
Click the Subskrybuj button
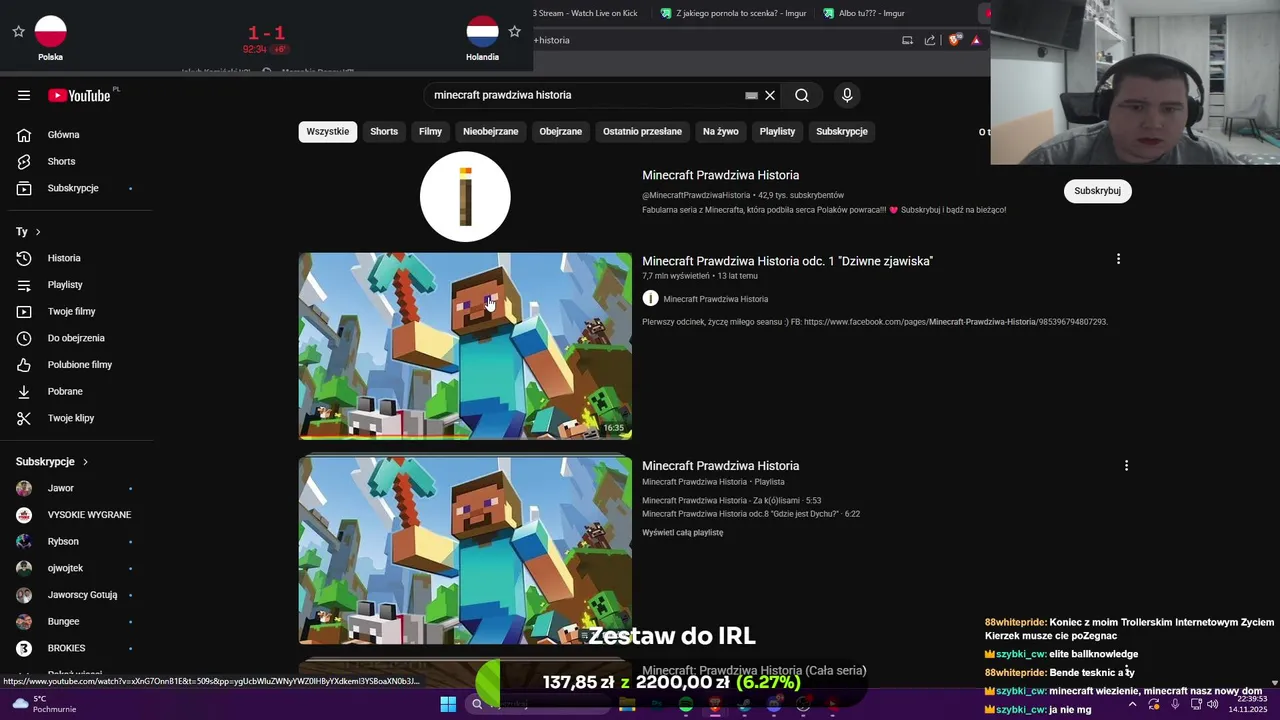(x=1097, y=191)
